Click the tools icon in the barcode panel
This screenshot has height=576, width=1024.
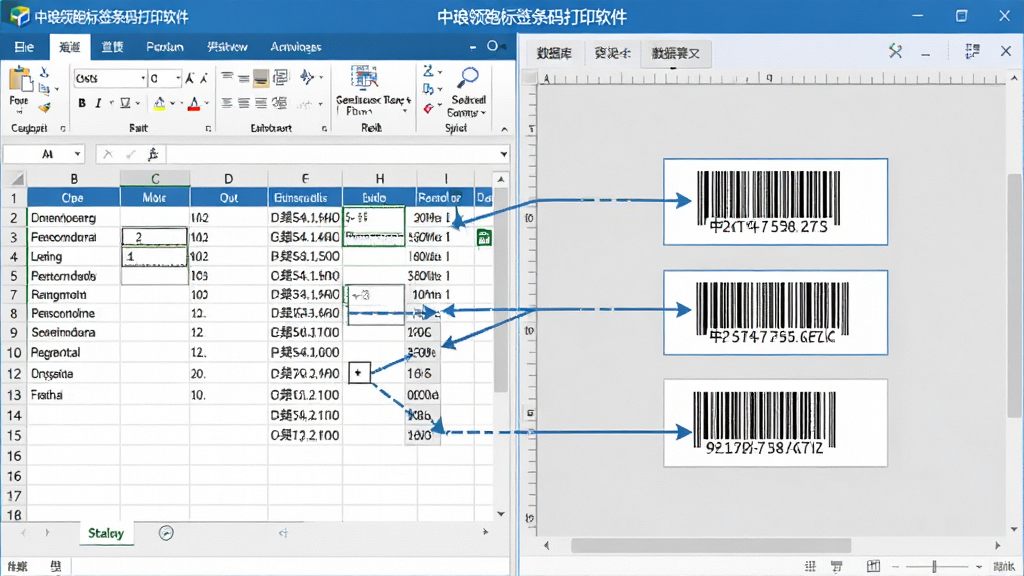895,51
